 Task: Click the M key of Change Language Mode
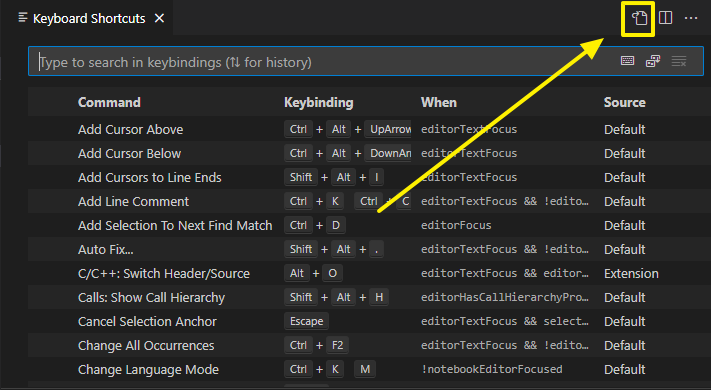(365, 370)
